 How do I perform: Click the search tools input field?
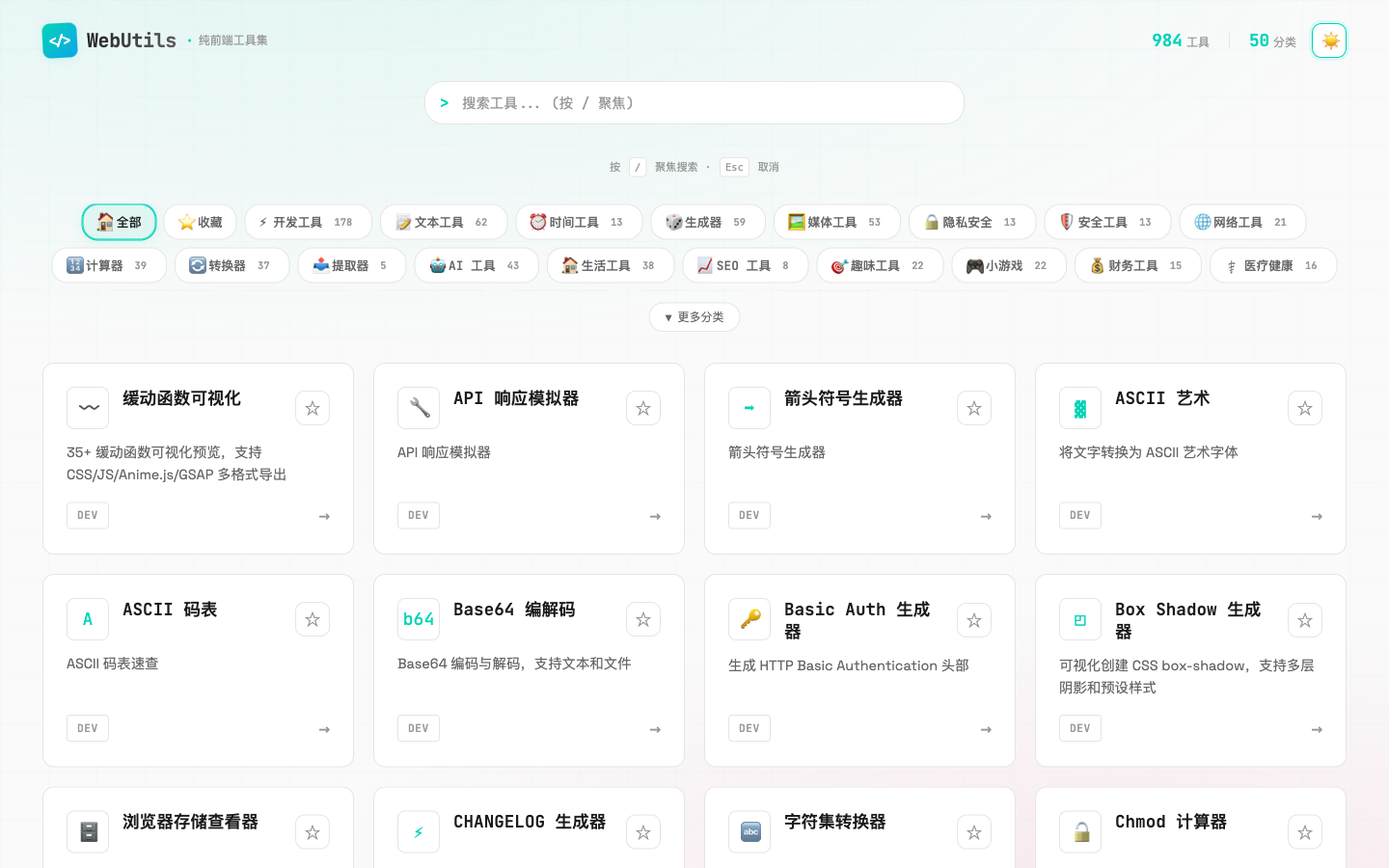click(x=694, y=102)
